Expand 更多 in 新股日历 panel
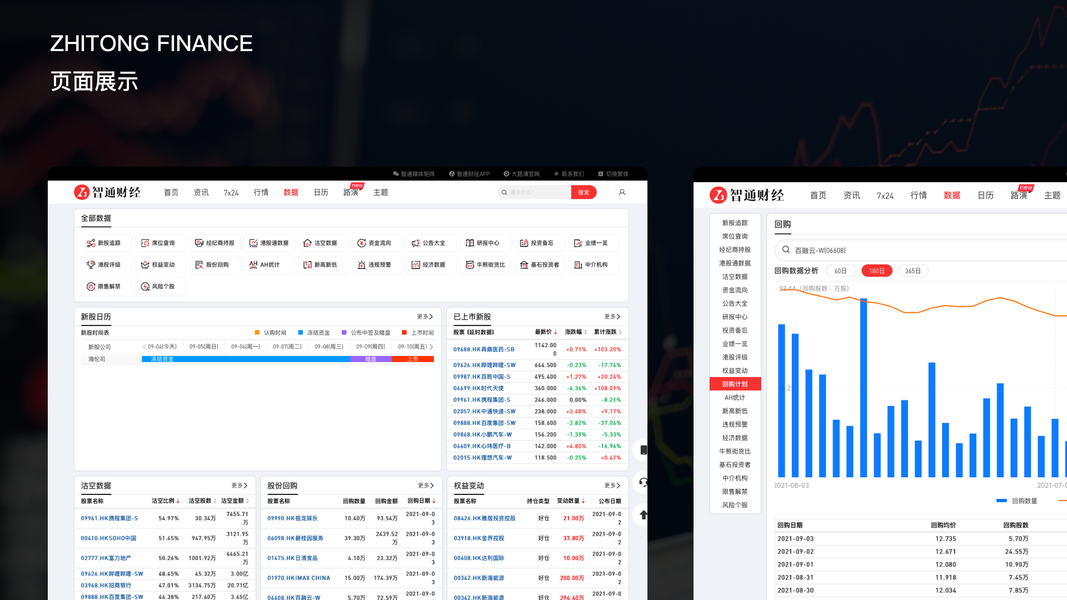Viewport: 1067px width, 600px height. tap(425, 316)
